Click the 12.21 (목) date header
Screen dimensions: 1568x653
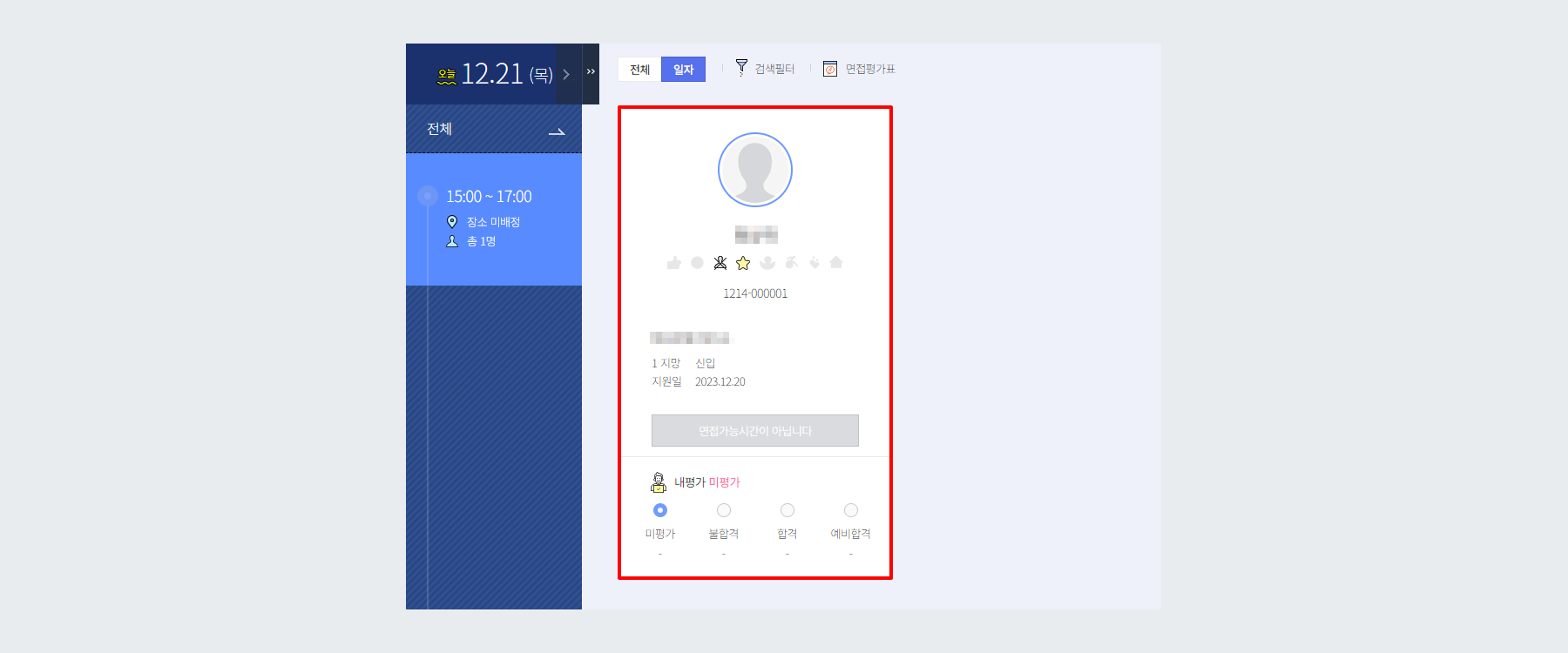pos(507,74)
